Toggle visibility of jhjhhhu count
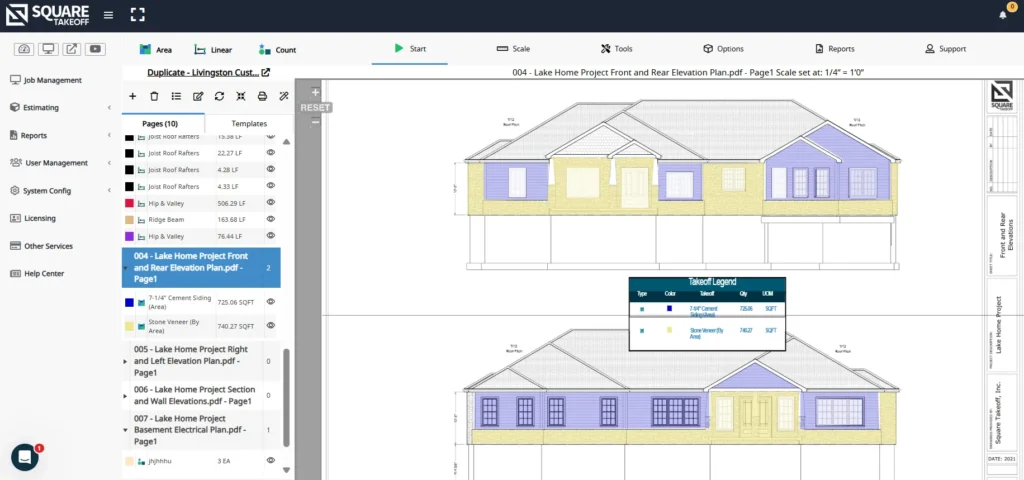The width and height of the screenshot is (1024, 480). coord(270,460)
